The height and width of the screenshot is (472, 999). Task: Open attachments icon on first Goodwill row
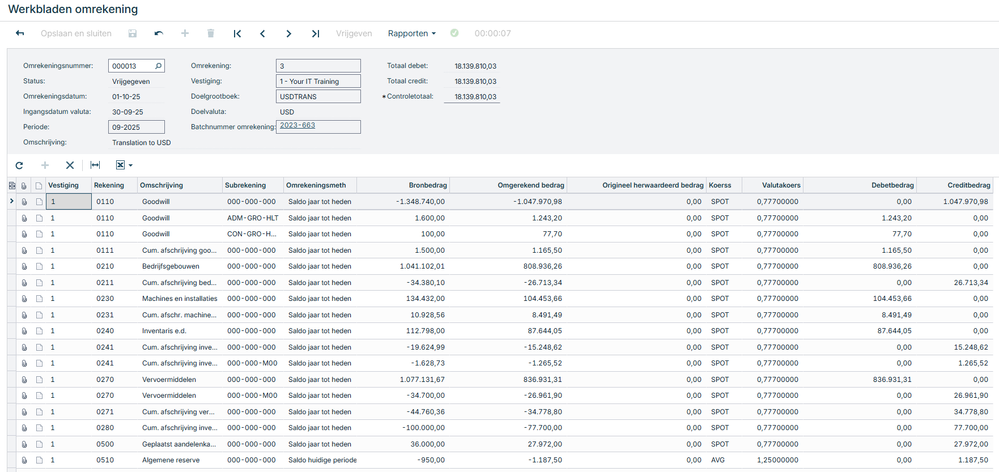point(25,201)
